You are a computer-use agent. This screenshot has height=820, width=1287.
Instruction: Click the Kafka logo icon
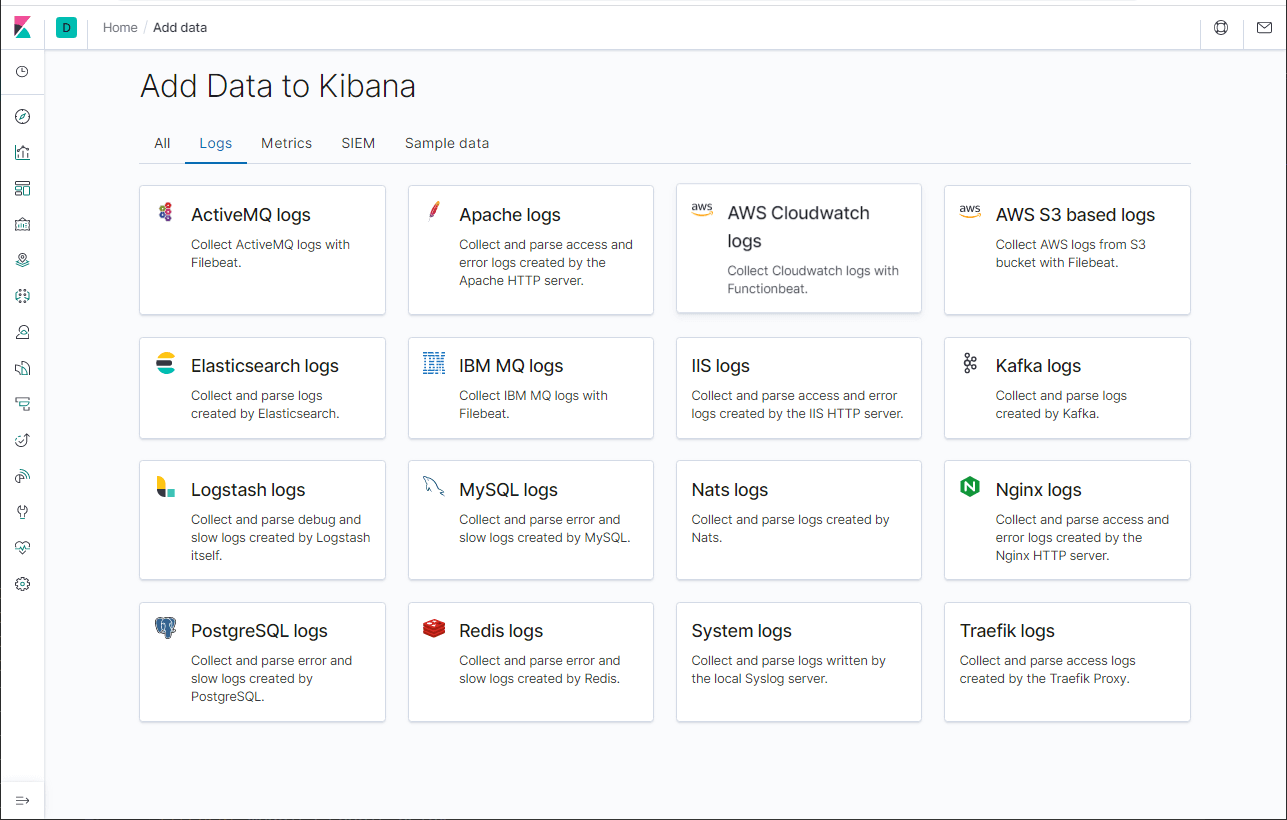tap(970, 363)
